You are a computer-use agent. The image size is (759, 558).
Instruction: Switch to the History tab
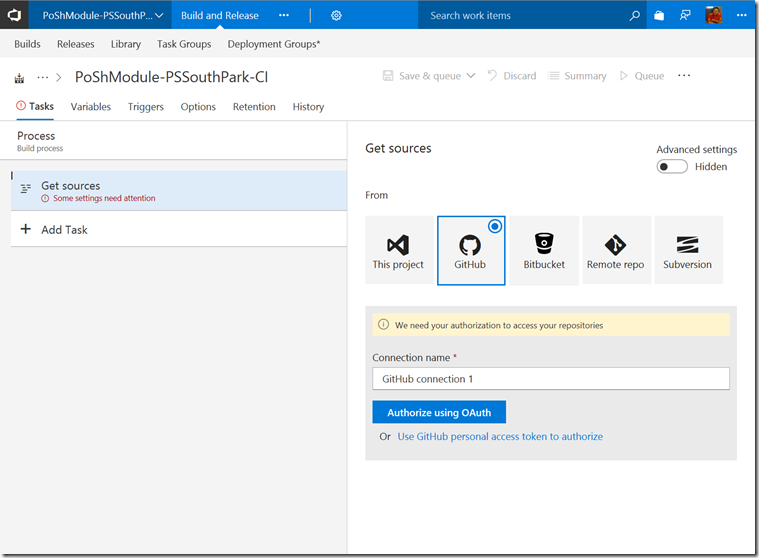[x=308, y=107]
